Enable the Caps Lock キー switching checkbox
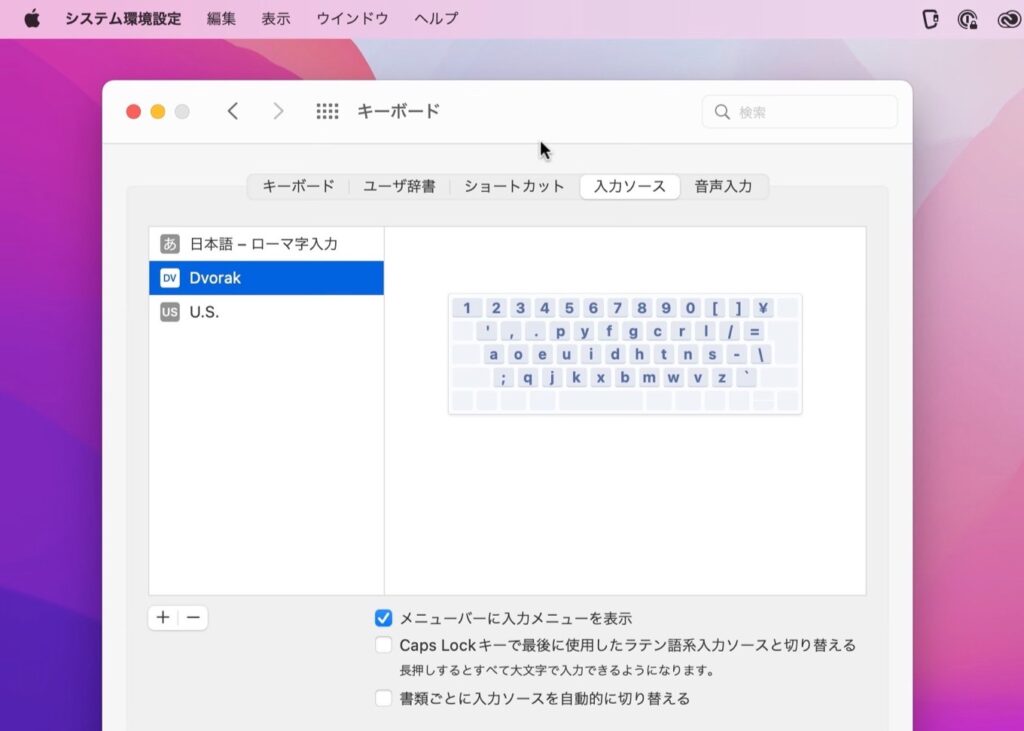This screenshot has width=1024, height=731. [x=383, y=645]
